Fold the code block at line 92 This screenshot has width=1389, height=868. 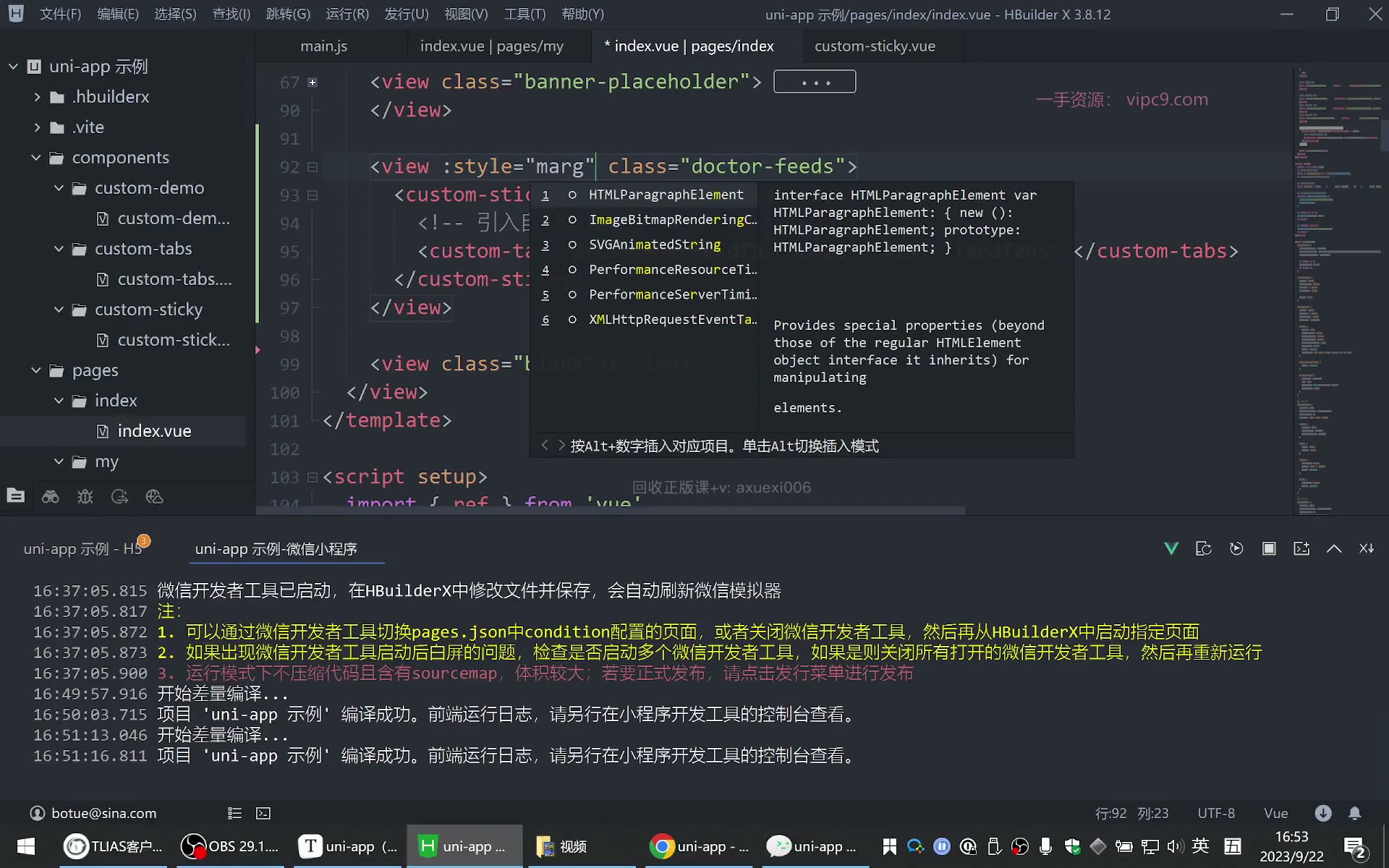313,167
